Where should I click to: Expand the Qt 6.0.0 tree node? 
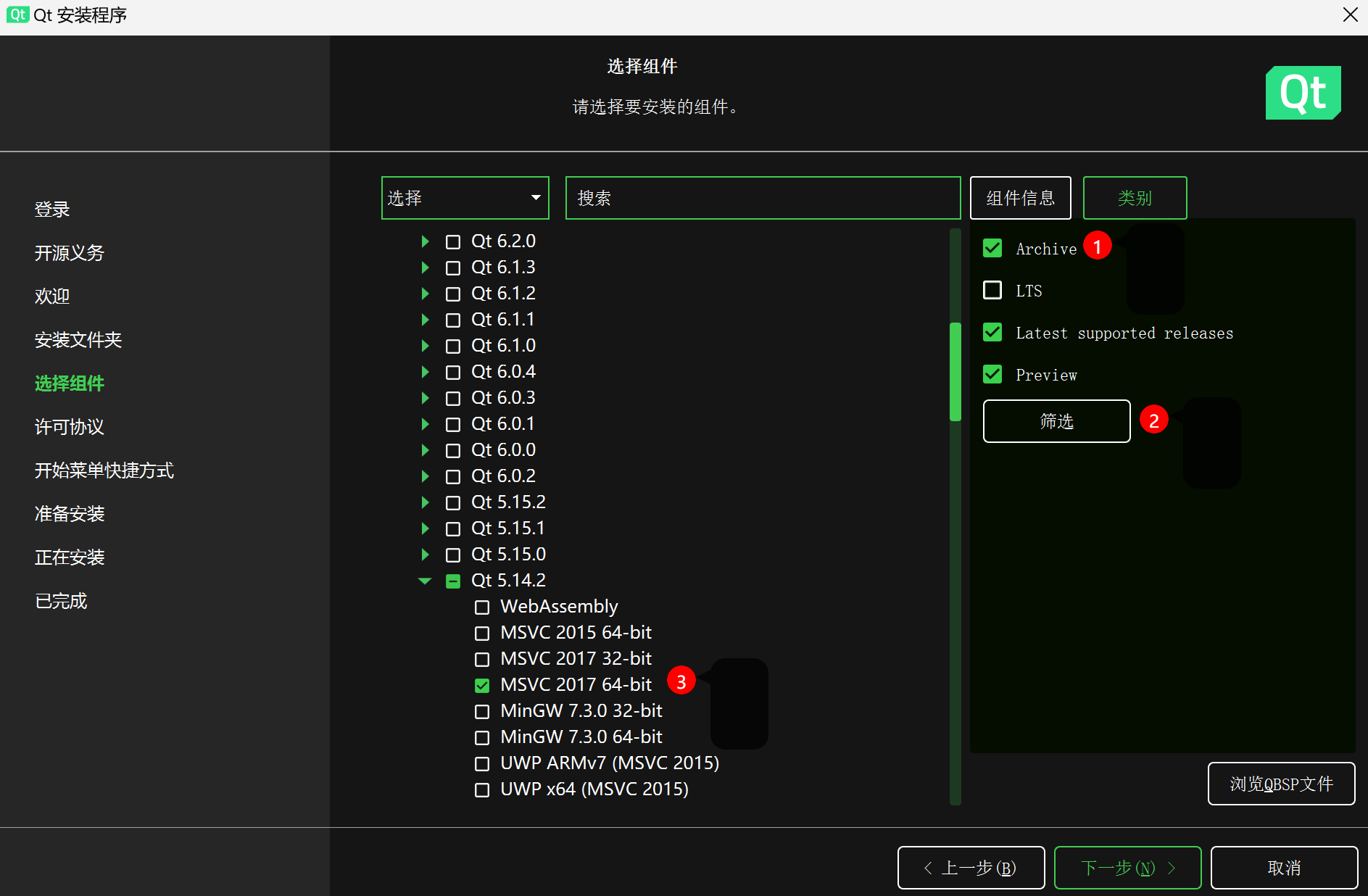(426, 450)
